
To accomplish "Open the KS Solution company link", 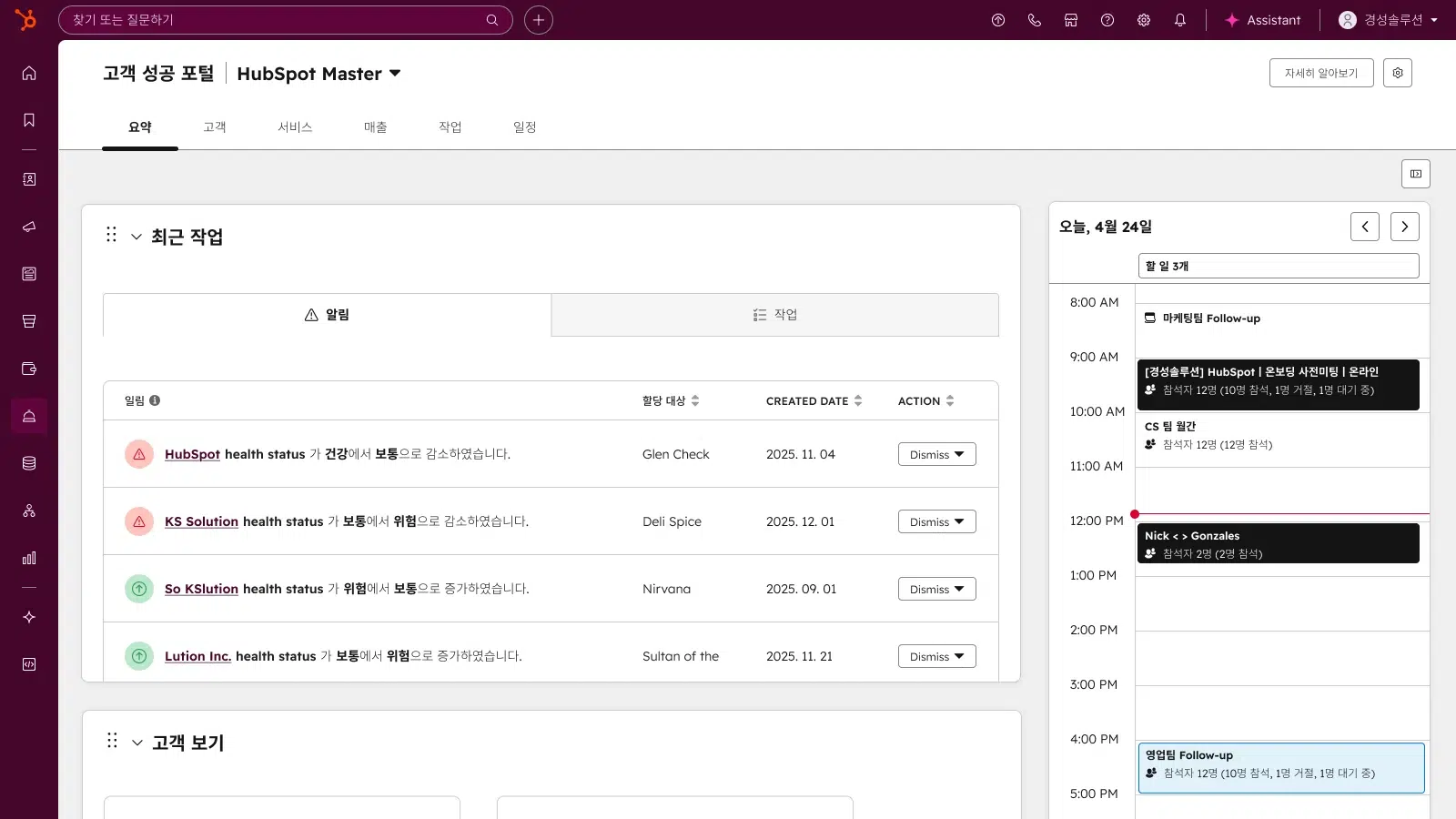I will 201,521.
